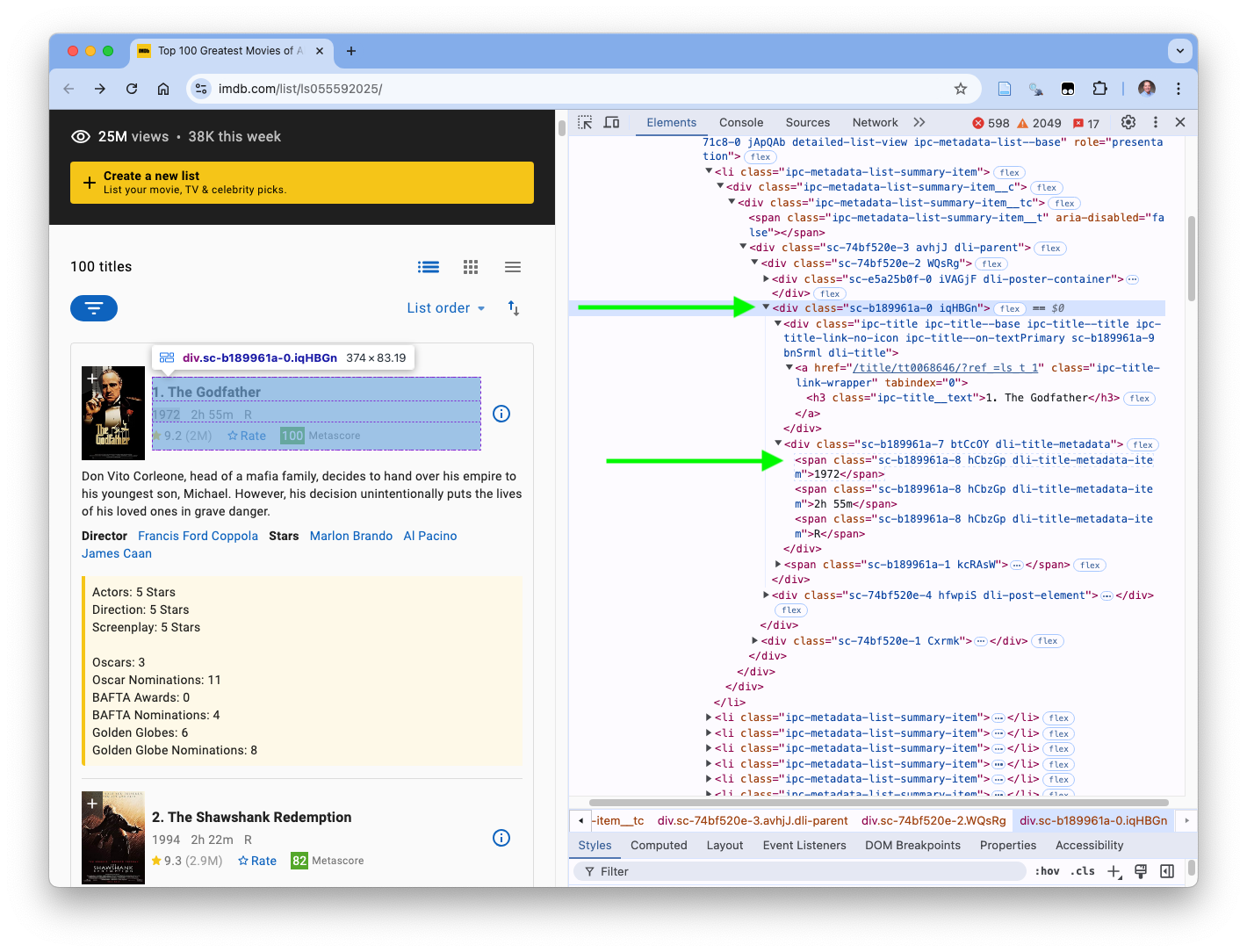Switch to Accessibility pane
This screenshot has width=1247, height=952.
pos(1089,846)
